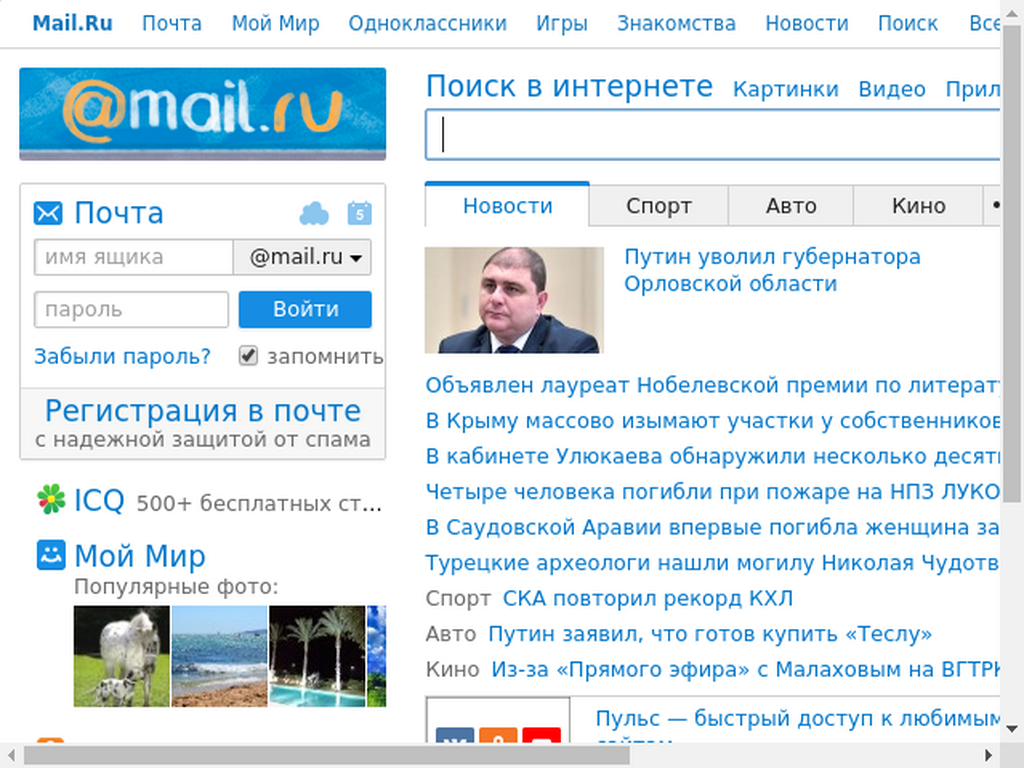The width and height of the screenshot is (1024, 768).
Task: Open the headline about пожаре на НПЗ
Action: click(x=712, y=491)
